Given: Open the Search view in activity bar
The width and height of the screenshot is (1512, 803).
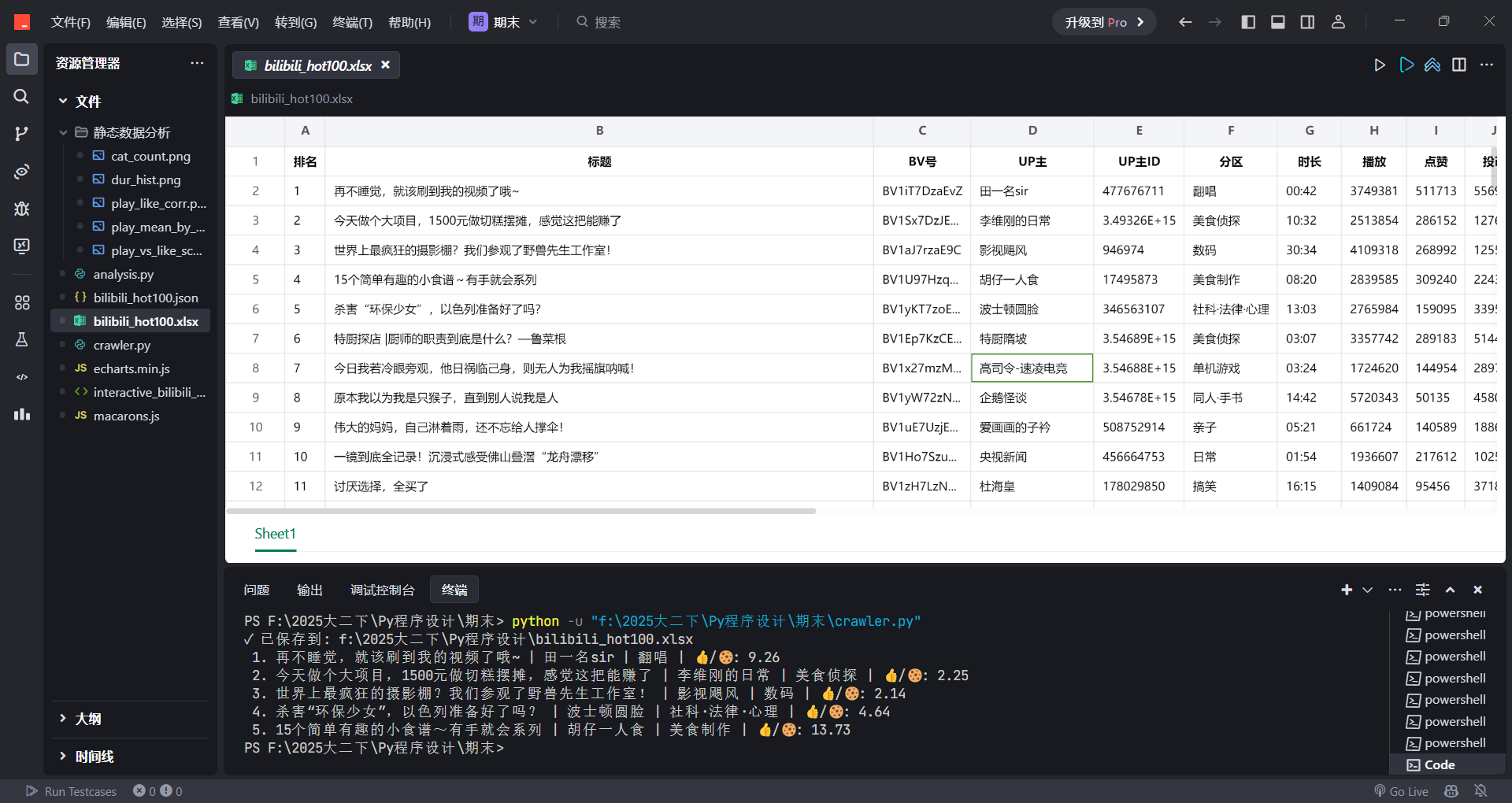Looking at the screenshot, I should point(22,96).
